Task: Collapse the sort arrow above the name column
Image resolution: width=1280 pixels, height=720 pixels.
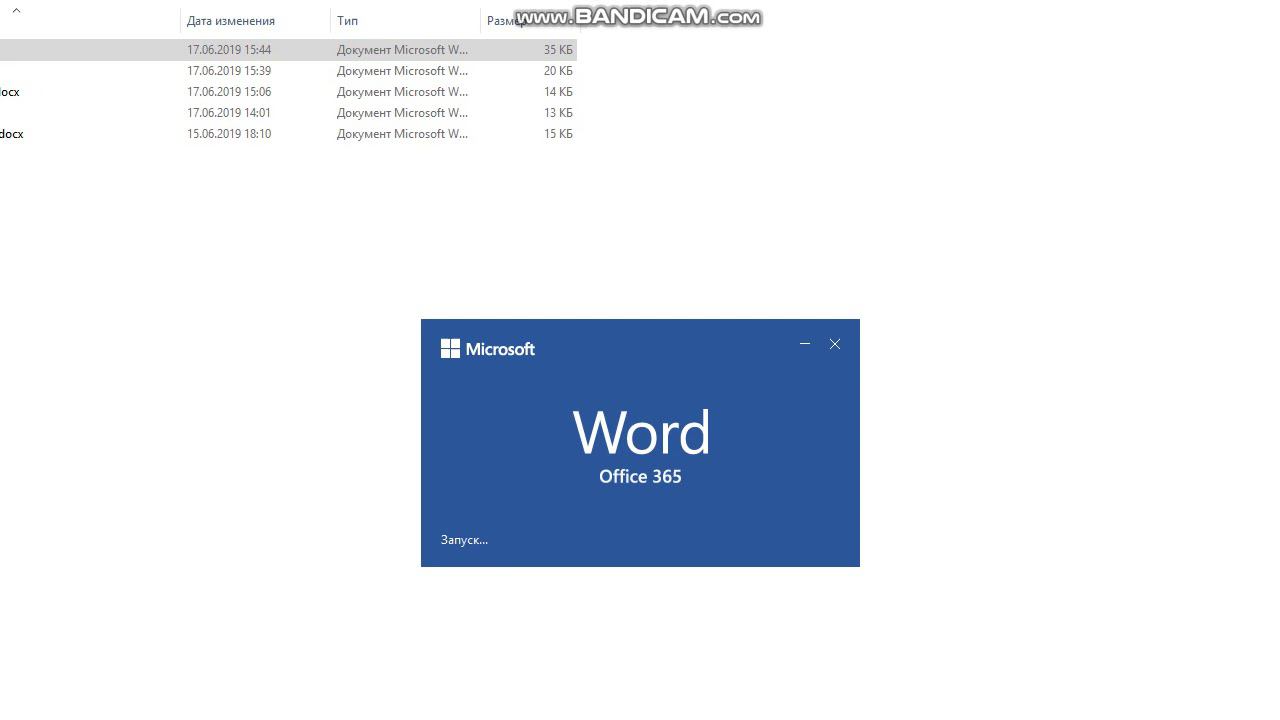Action: [16, 10]
